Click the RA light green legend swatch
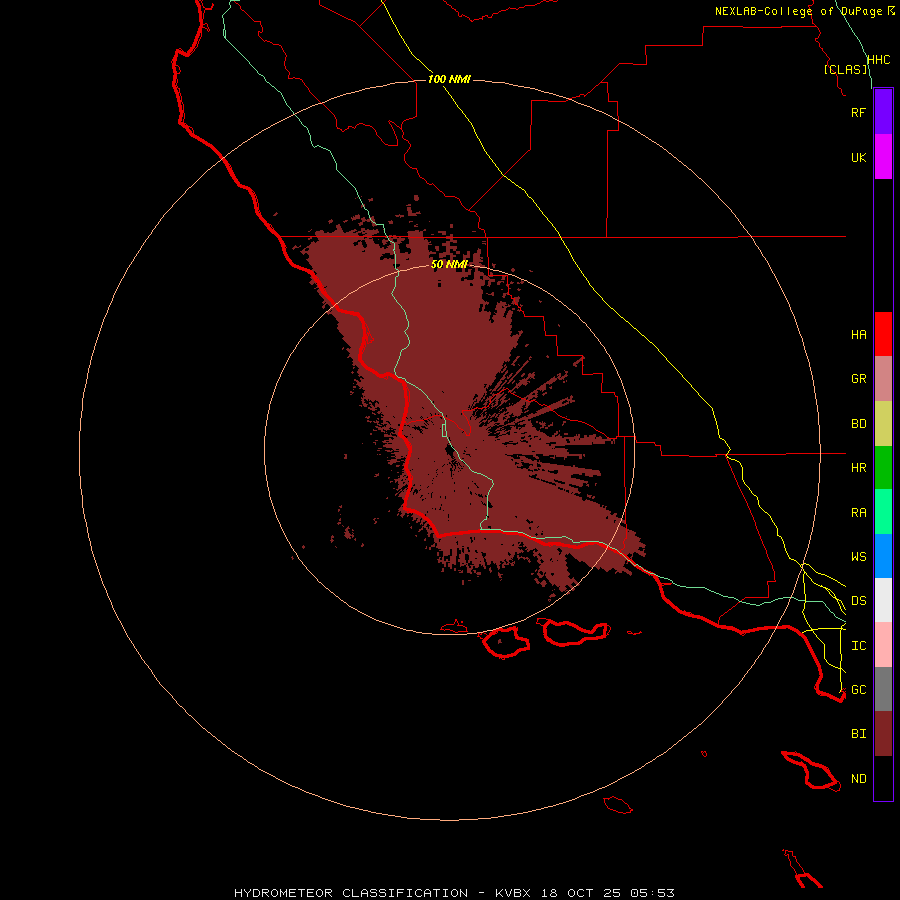900x900 pixels. click(x=883, y=512)
